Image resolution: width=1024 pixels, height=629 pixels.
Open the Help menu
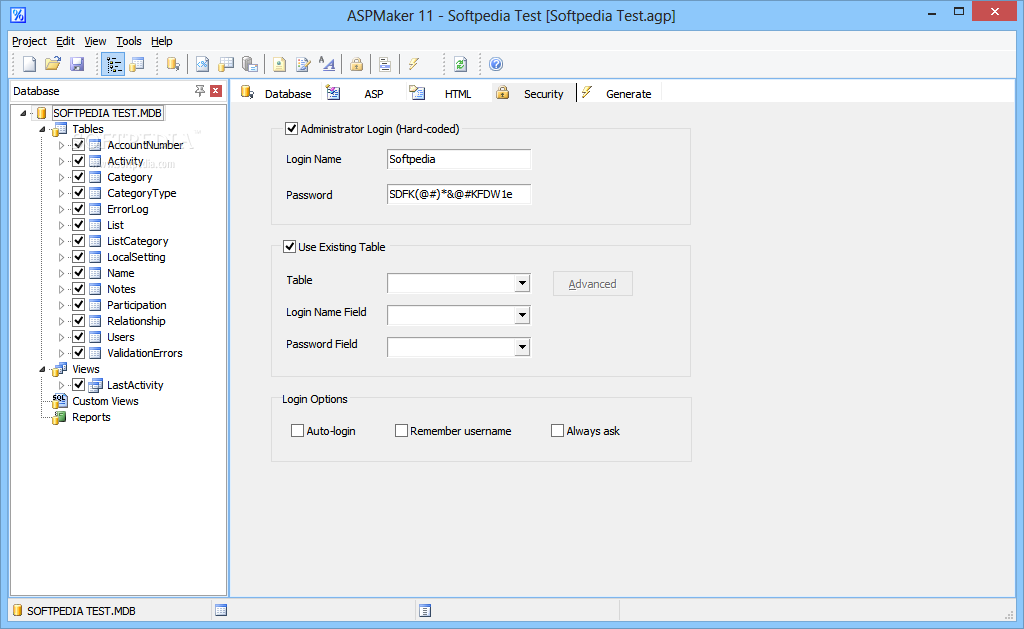tap(162, 41)
